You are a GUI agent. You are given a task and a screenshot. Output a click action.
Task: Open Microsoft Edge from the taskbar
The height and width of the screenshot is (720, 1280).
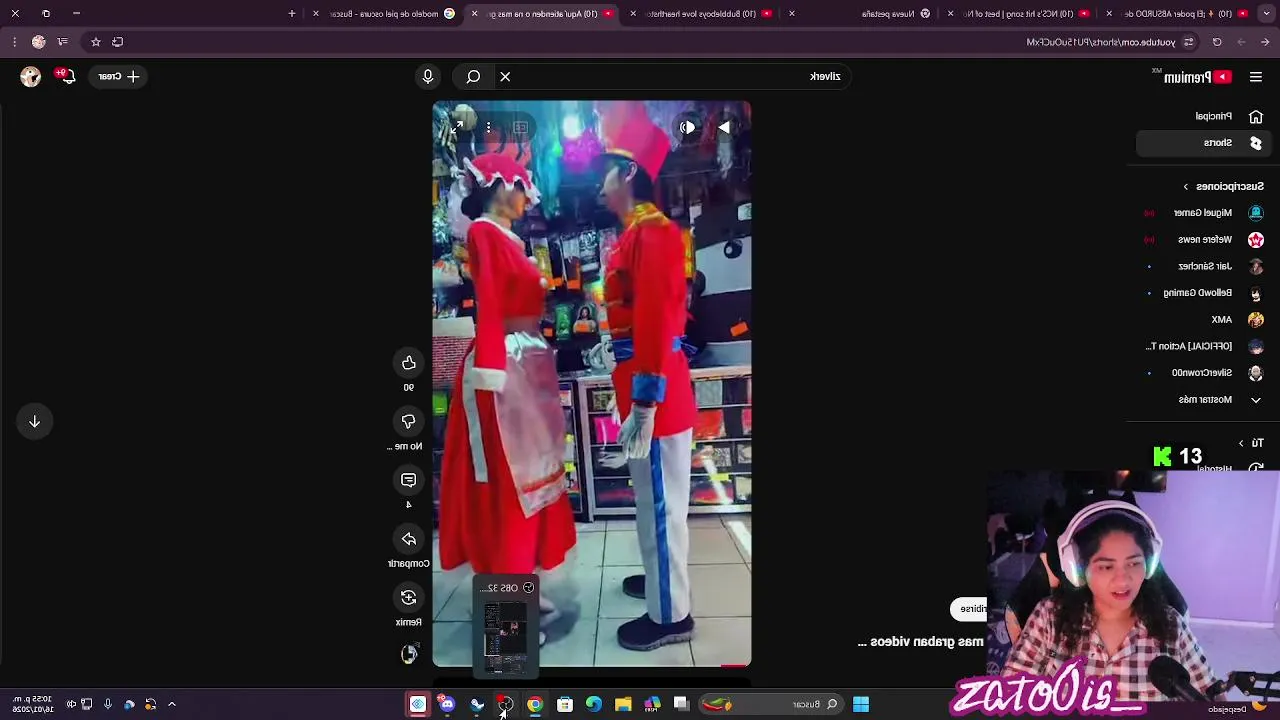pyautogui.click(x=594, y=705)
